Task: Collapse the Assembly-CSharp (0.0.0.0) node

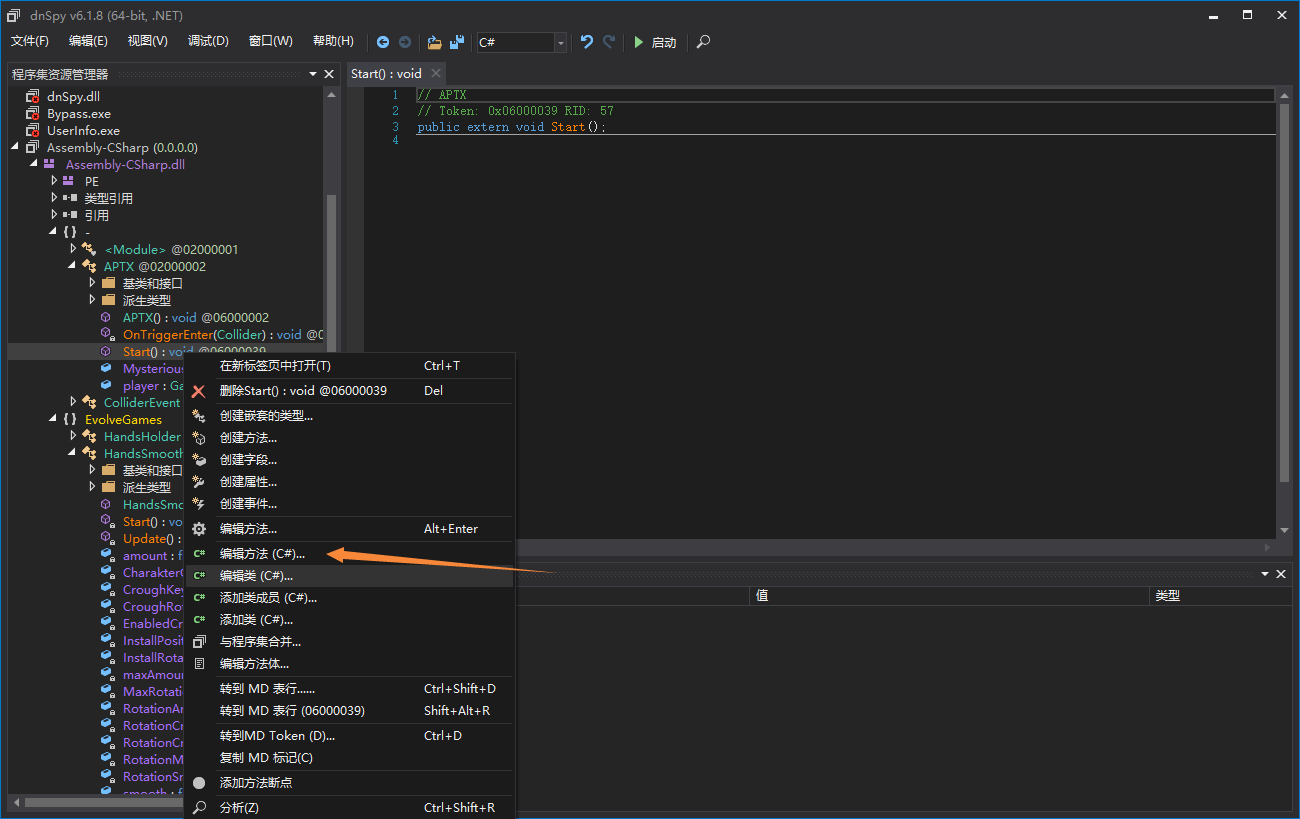Action: [x=15, y=148]
